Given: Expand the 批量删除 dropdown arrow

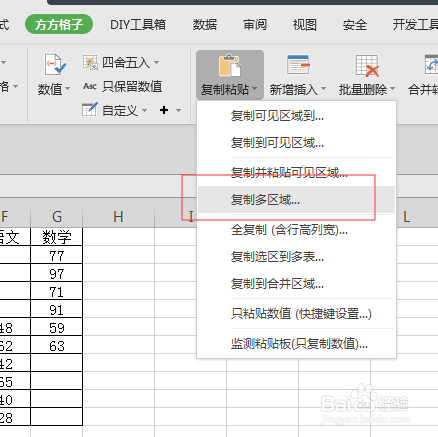Looking at the screenshot, I should (392, 89).
